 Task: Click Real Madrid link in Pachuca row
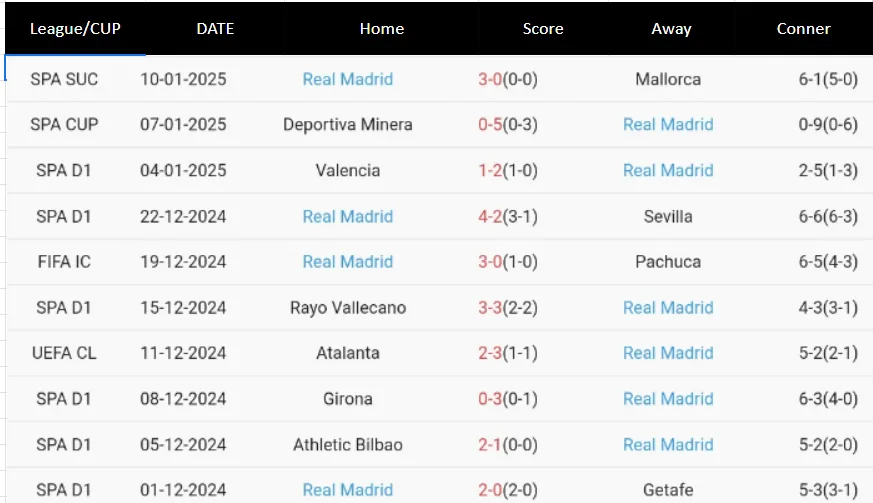(347, 262)
